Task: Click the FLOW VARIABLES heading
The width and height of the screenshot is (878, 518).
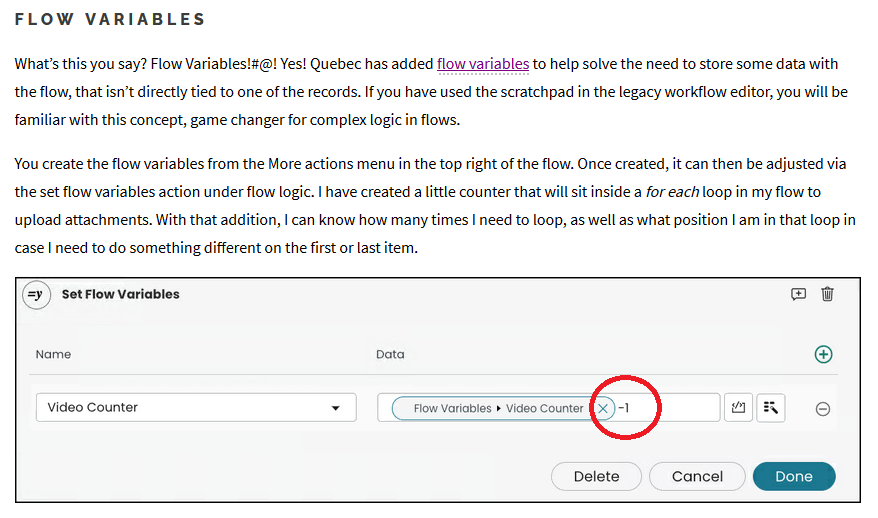Action: coord(110,19)
